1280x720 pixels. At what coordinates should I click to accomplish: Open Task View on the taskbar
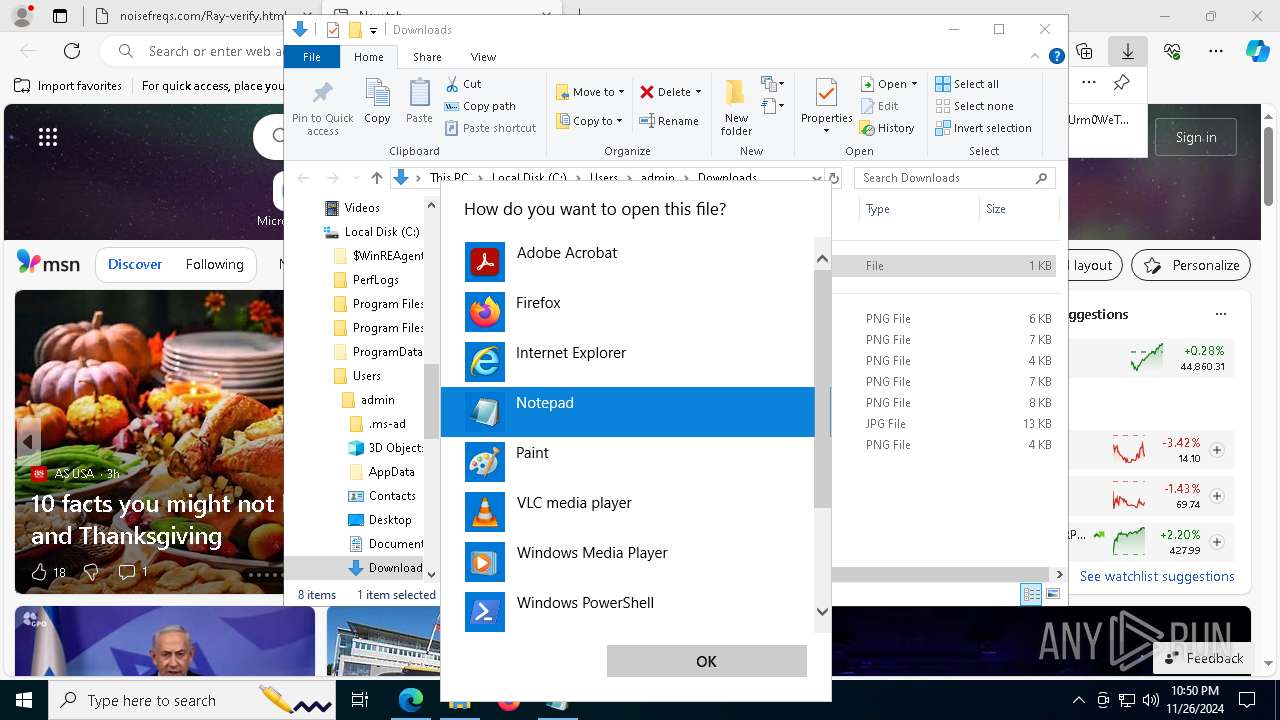360,700
